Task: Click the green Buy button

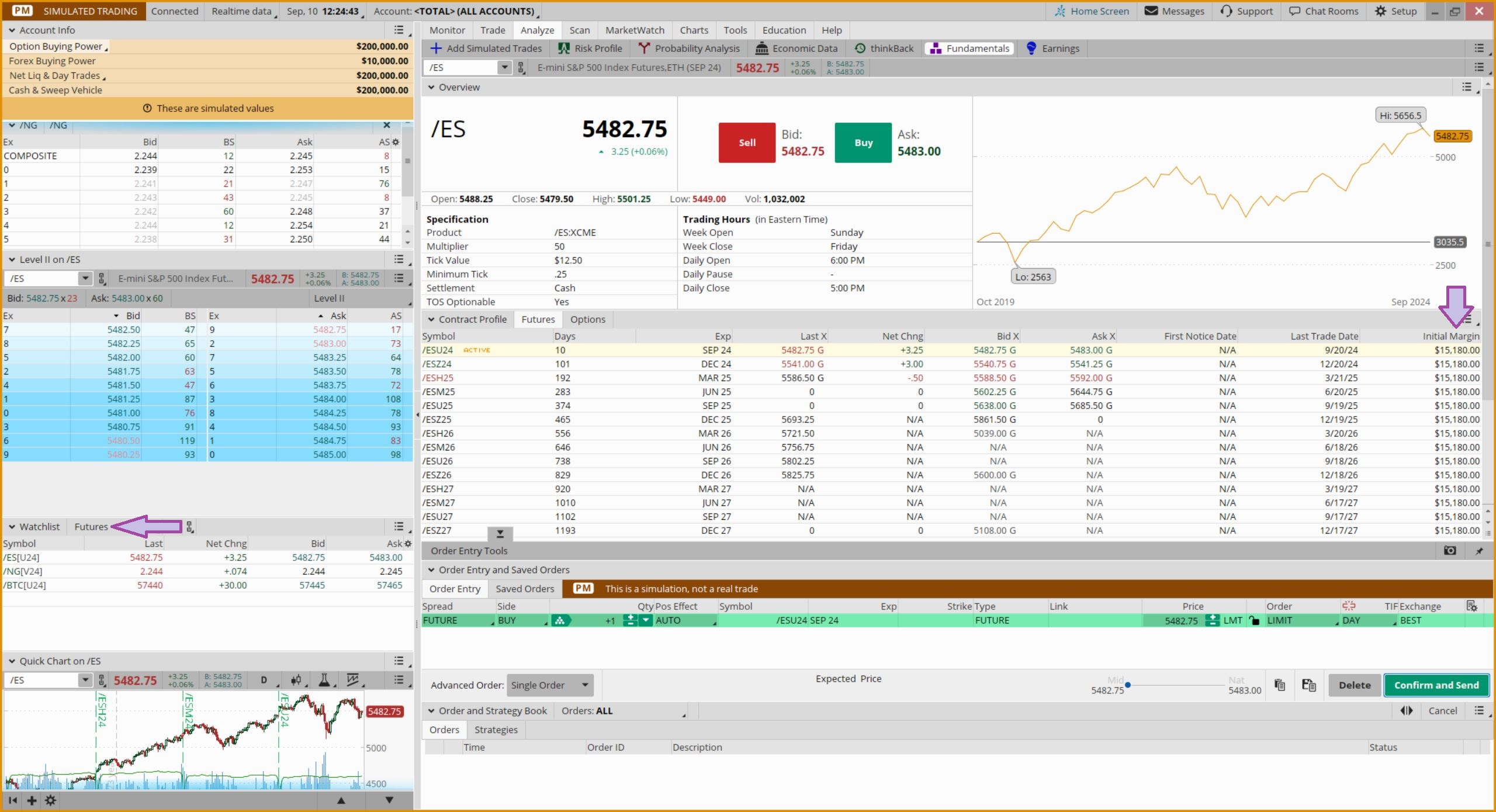Action: pos(863,143)
